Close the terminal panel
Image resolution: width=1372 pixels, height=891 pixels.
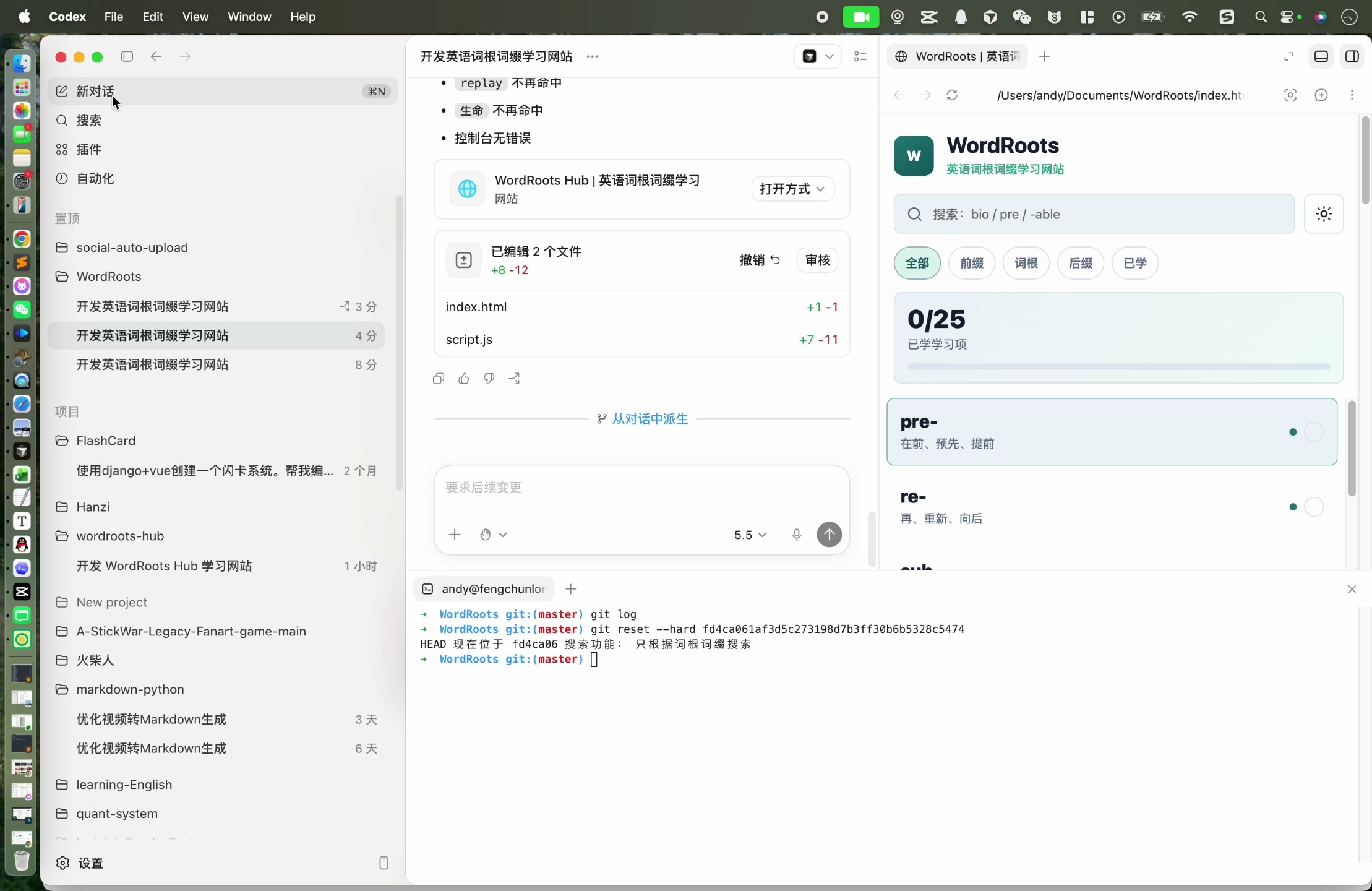click(1352, 589)
